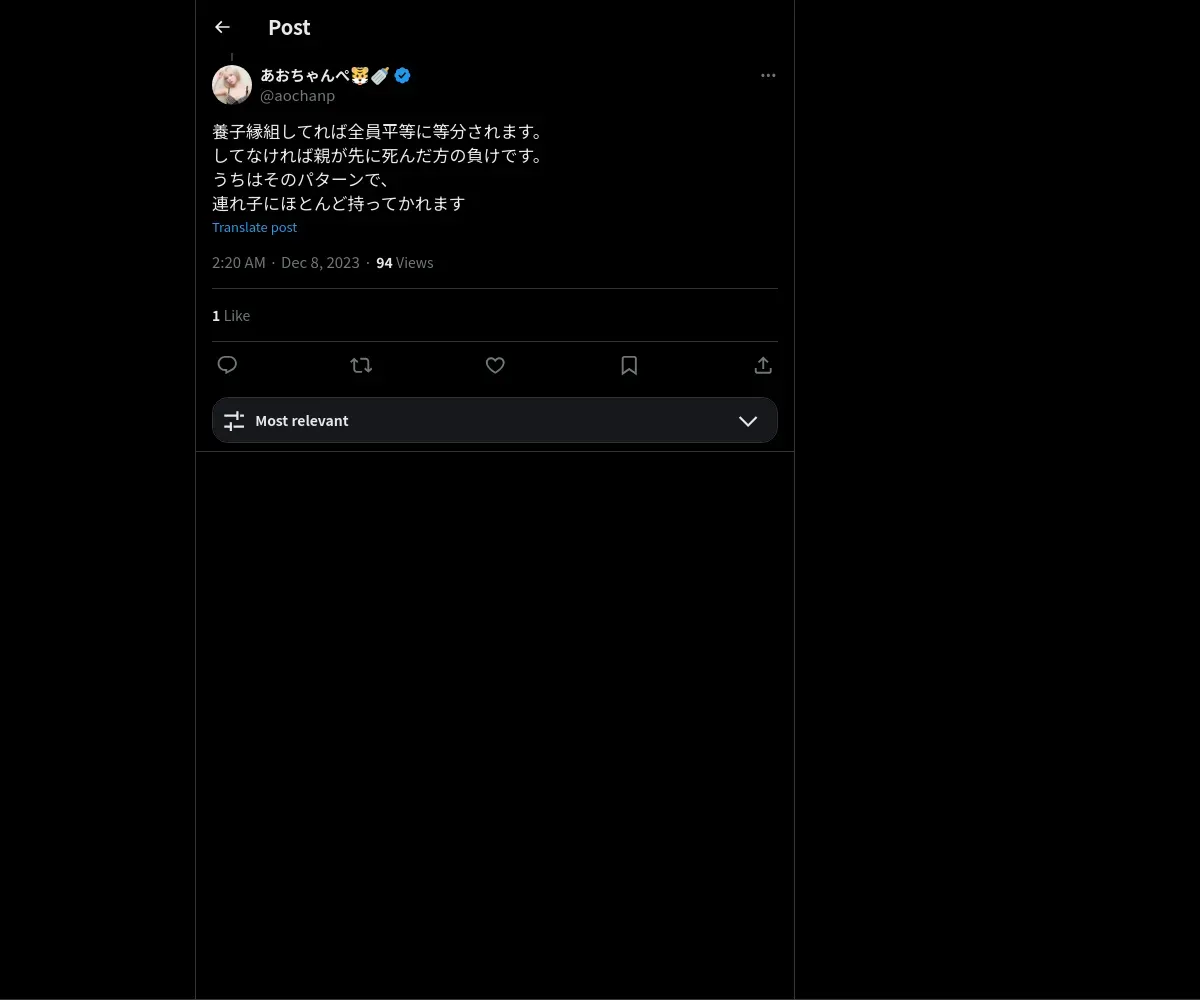
Task: Open the author's profile picture
Action: click(x=232, y=85)
